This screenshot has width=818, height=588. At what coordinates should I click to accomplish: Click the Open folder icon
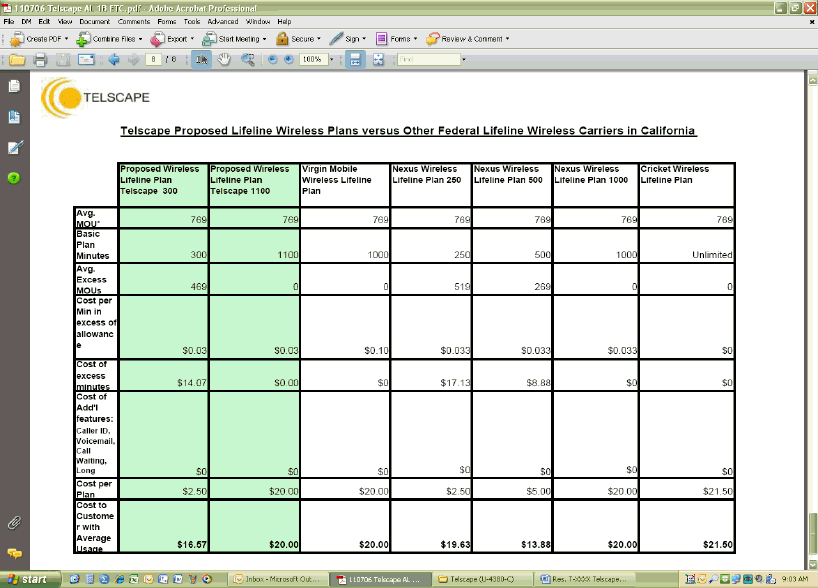[x=17, y=60]
